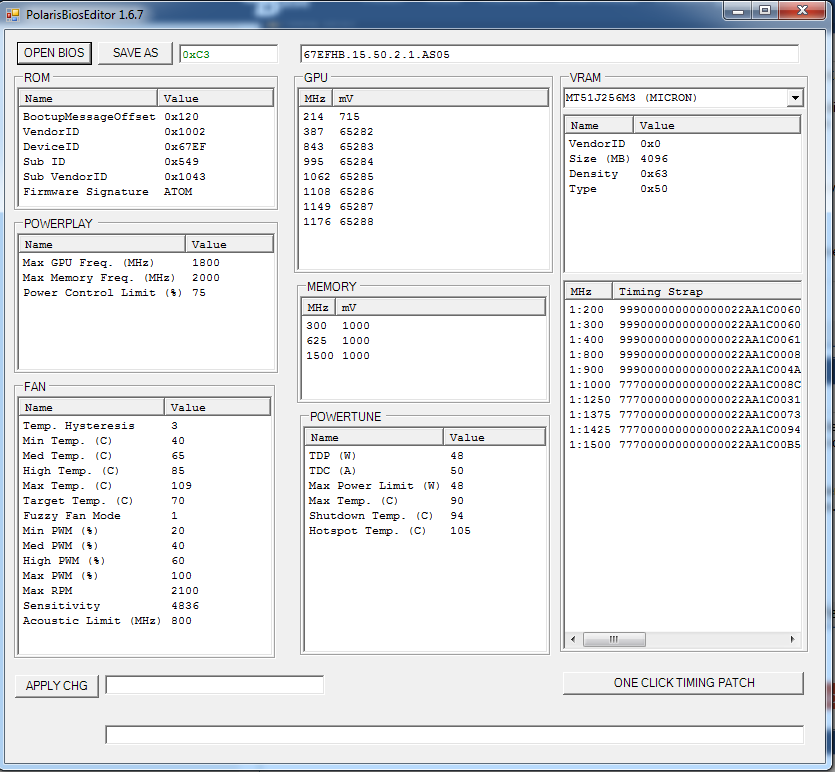Click the 0xC3 checksum field

coord(228,54)
